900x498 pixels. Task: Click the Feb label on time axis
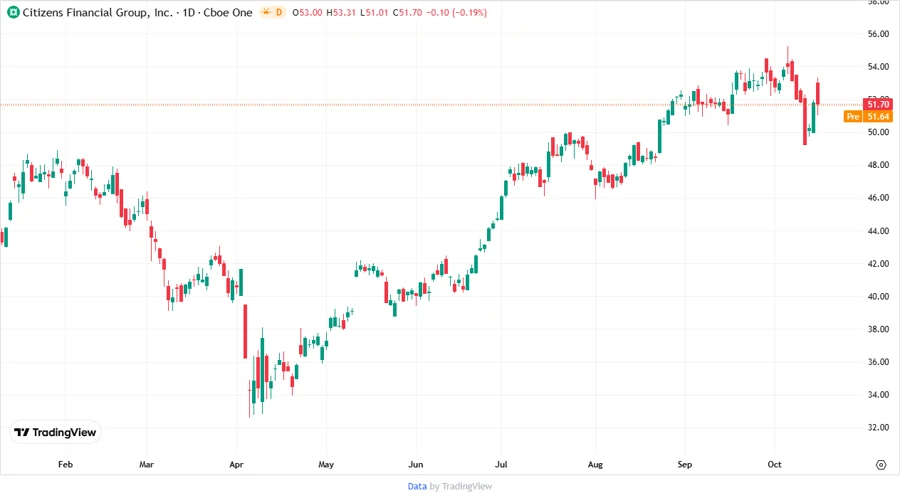pyautogui.click(x=65, y=464)
